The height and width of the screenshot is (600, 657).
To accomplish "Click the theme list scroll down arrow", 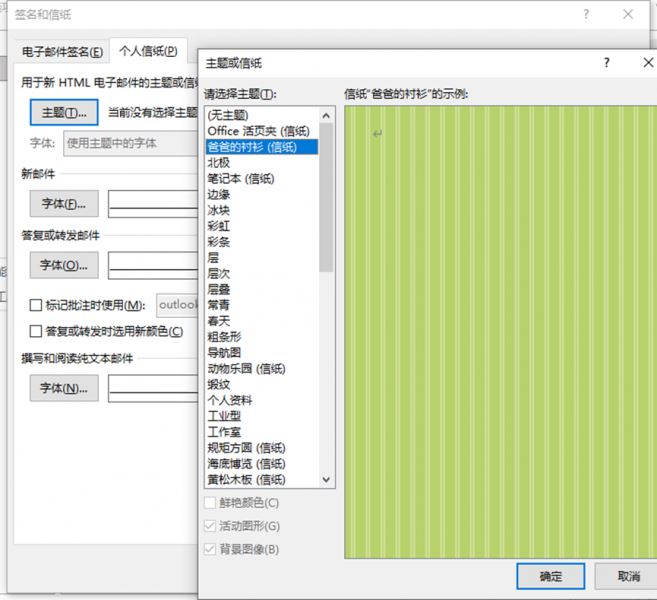I will point(327,481).
